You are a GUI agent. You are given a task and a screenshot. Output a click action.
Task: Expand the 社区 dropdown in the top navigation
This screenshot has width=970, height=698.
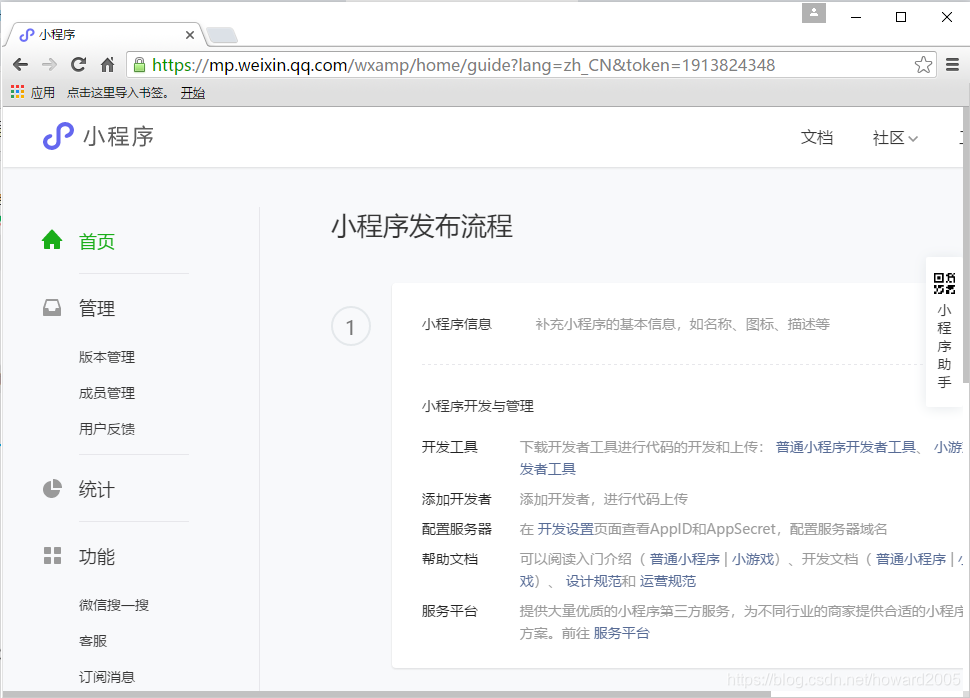tap(895, 137)
